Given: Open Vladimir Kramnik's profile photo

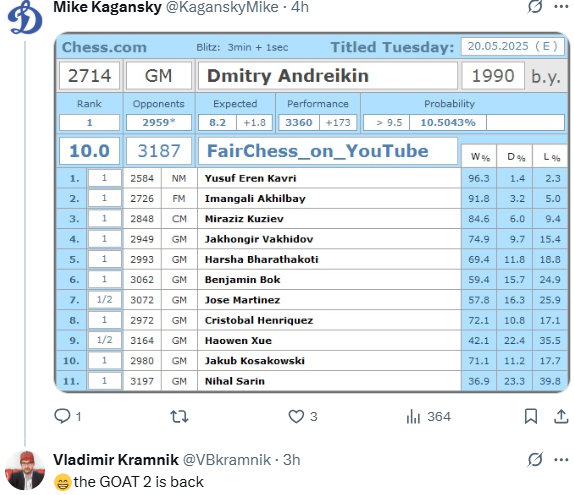Looking at the screenshot, I should tap(25, 470).
